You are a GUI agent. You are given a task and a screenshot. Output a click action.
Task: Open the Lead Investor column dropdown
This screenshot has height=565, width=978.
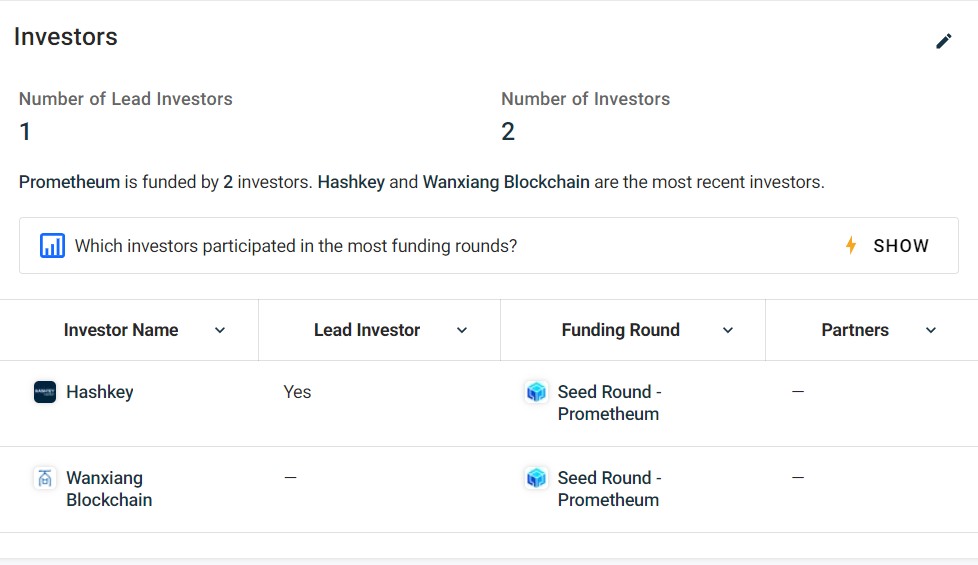point(462,331)
